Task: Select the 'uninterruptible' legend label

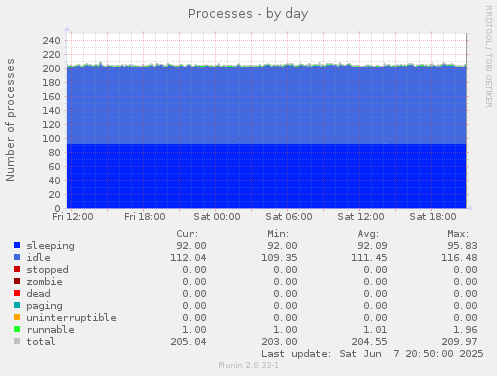Action: coord(71,318)
